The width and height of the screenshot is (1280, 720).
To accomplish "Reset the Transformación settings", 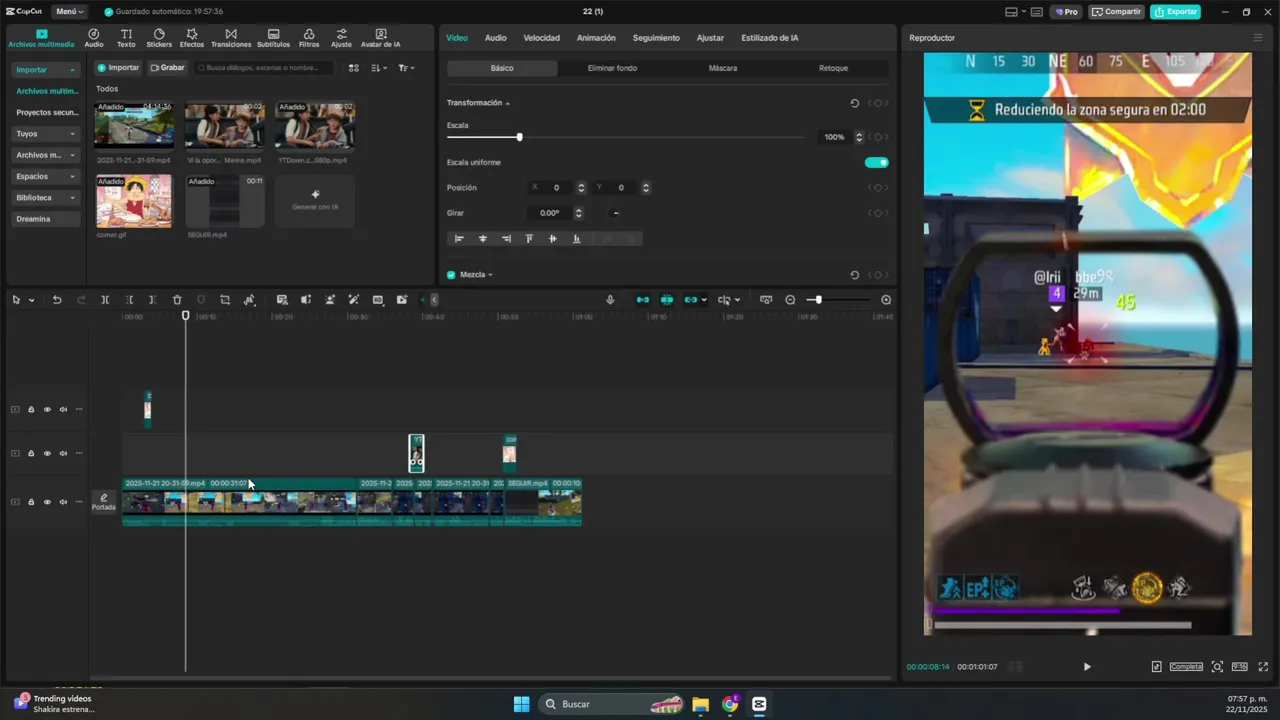I will click(854, 103).
